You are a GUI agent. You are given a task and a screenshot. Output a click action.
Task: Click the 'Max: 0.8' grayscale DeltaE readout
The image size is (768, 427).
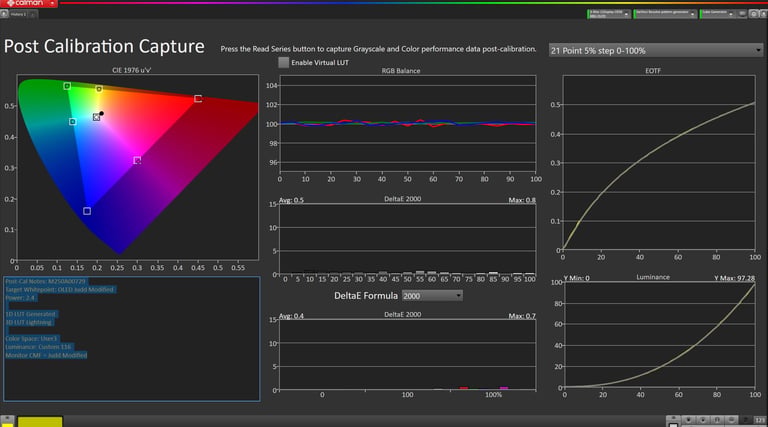522,200
